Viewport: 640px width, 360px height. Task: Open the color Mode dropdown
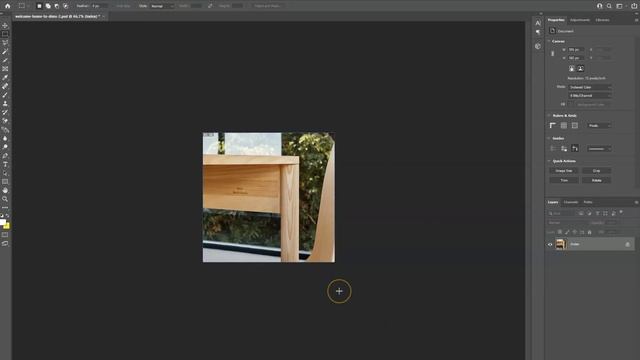590,87
